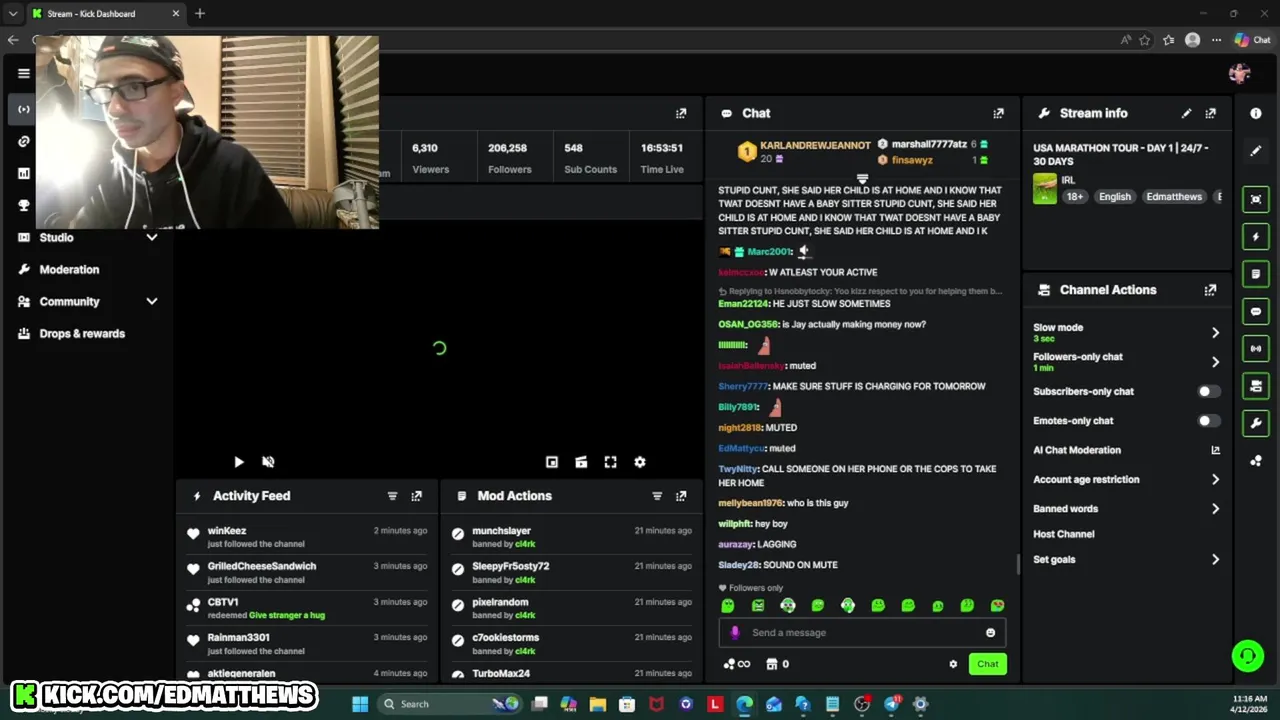Pop out the Mod Actions panel

coord(681,496)
